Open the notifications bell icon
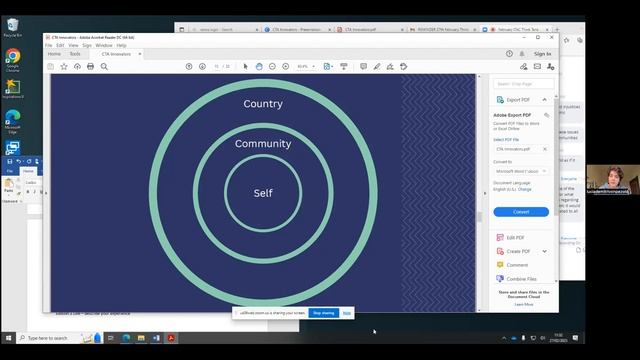The height and width of the screenshot is (360, 640). (x=522, y=54)
